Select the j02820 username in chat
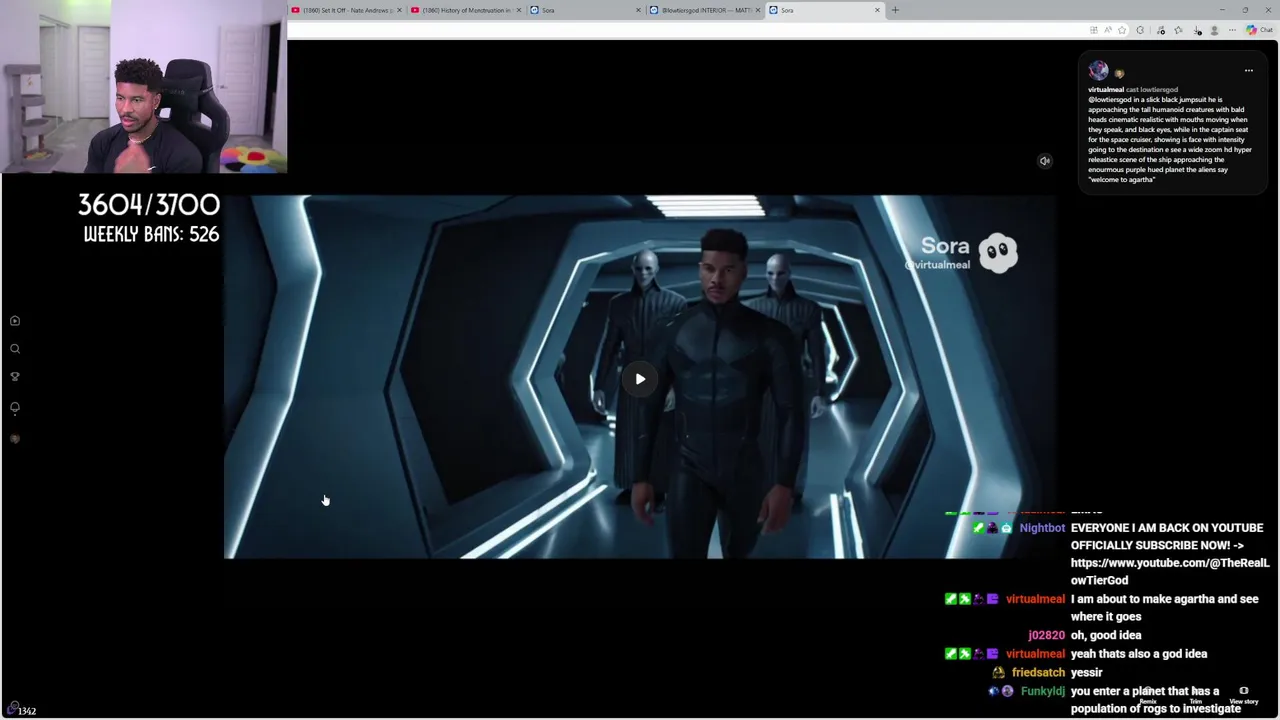The image size is (1280, 720). (x=1046, y=635)
